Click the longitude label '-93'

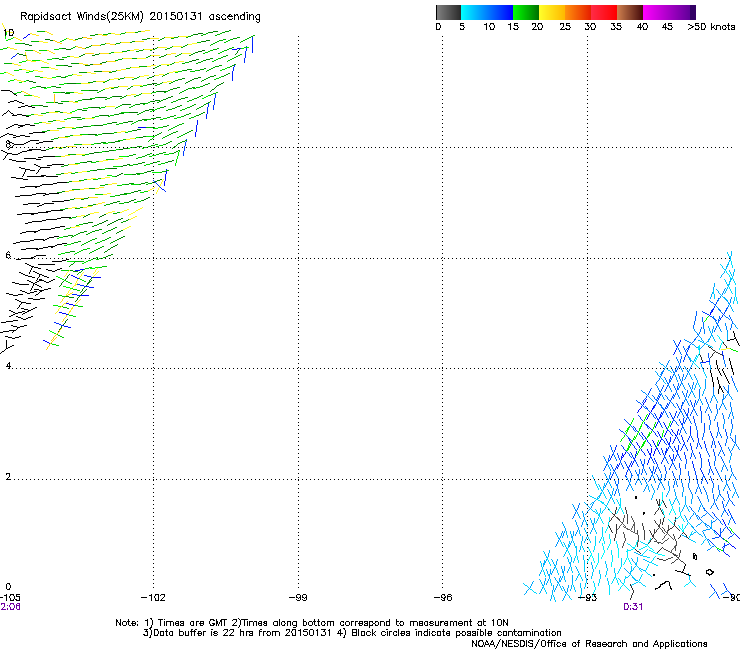tap(588, 598)
